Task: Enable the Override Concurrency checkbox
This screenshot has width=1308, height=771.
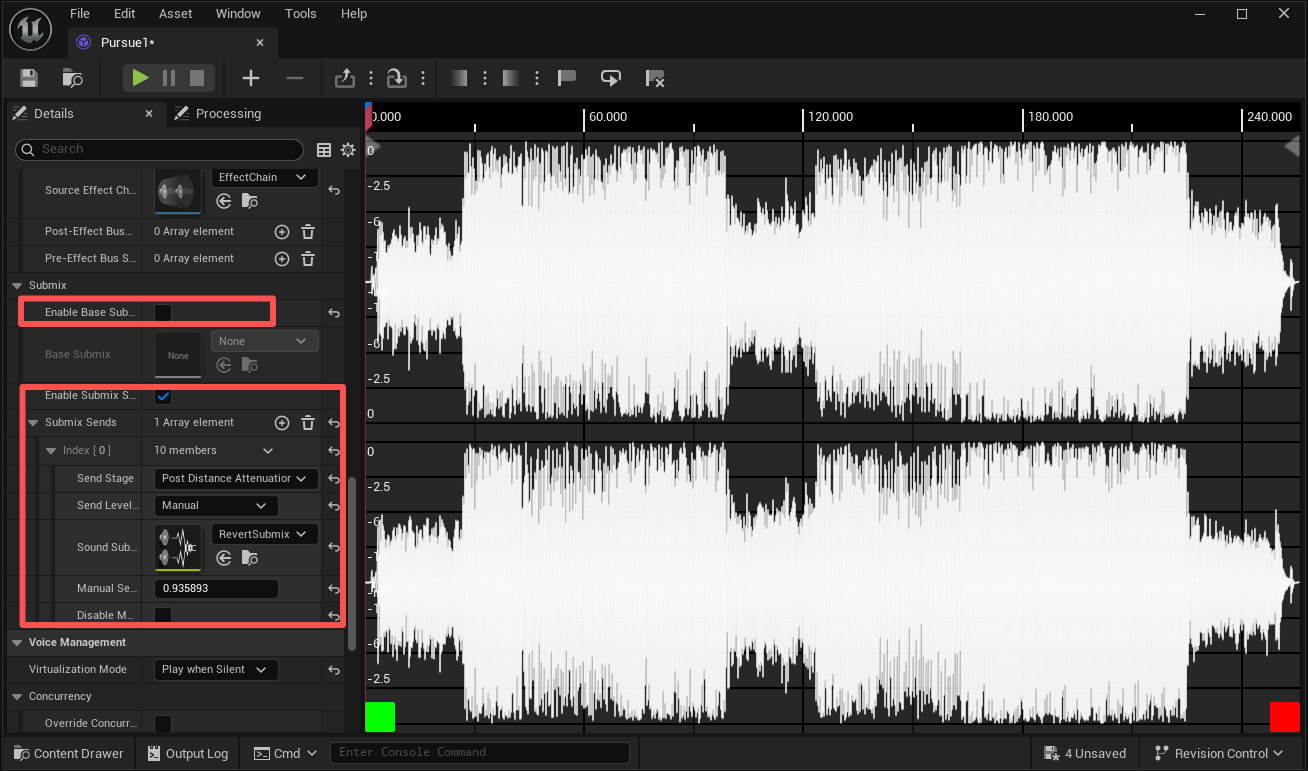Action: click(162, 722)
